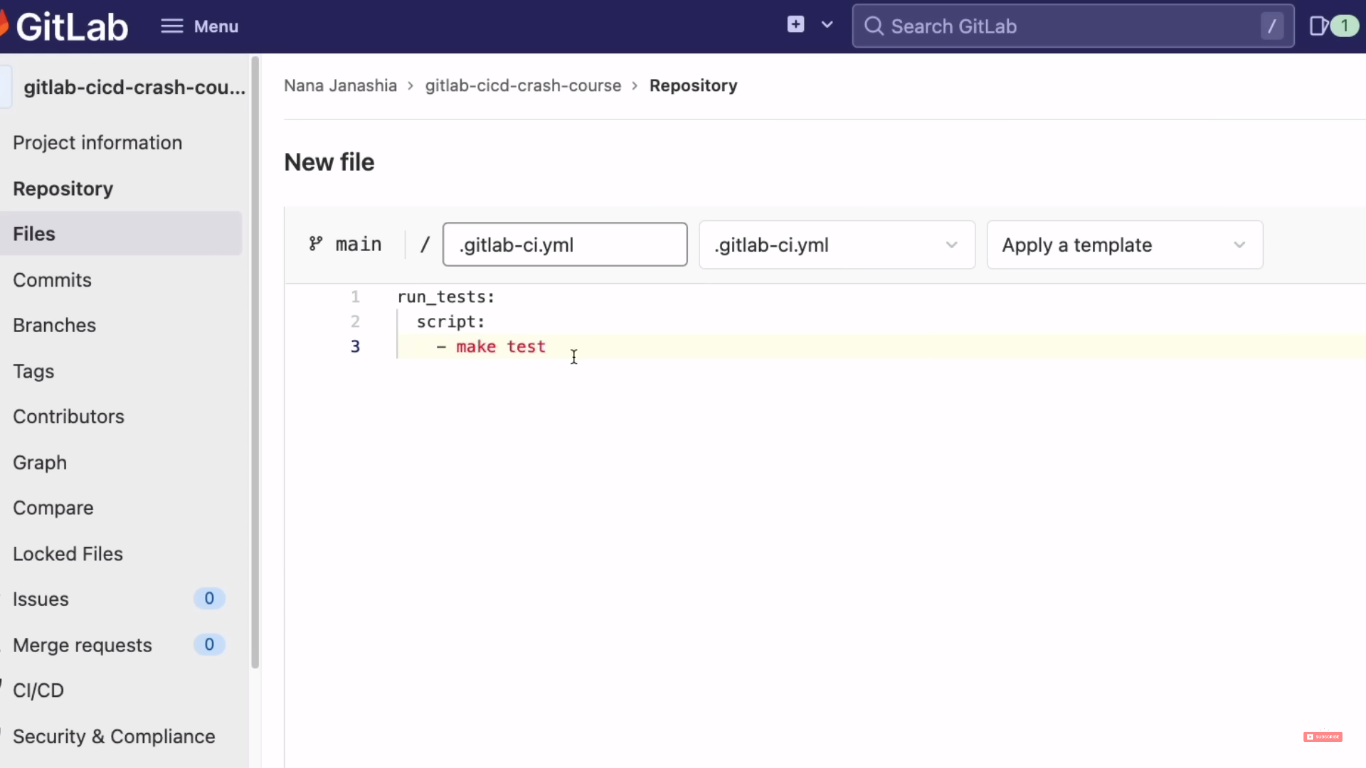Click the Nana Janashia breadcrumb link

[x=340, y=85]
